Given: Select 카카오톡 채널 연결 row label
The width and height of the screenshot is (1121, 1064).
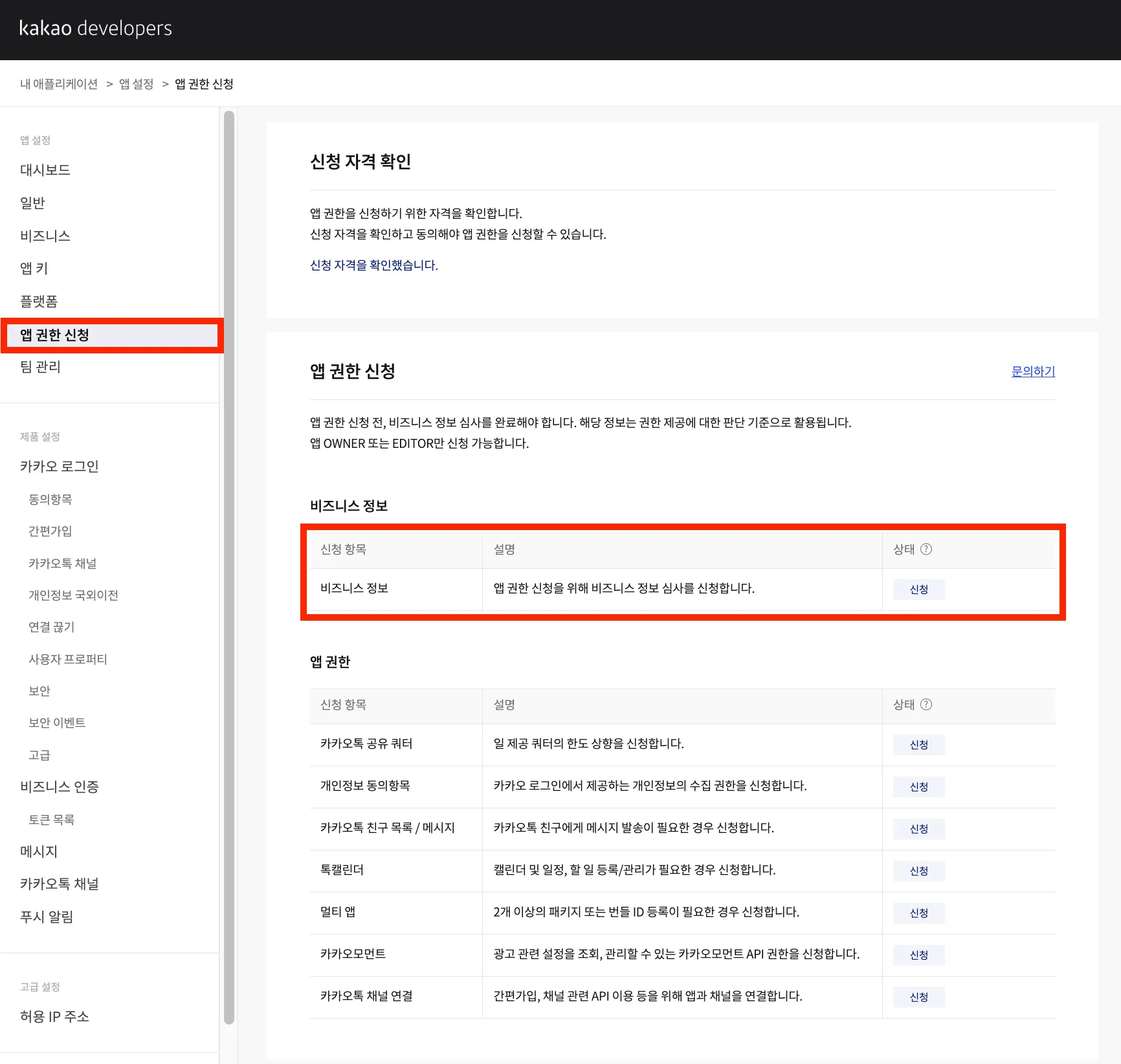Looking at the screenshot, I should point(366,995).
